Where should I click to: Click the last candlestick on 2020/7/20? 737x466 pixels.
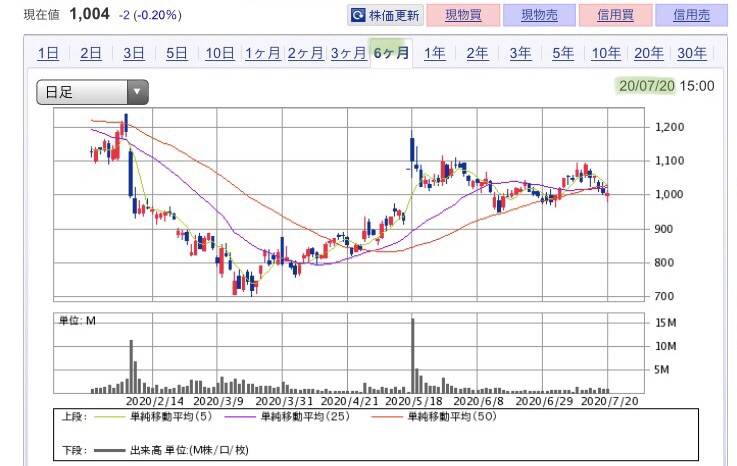click(x=608, y=195)
